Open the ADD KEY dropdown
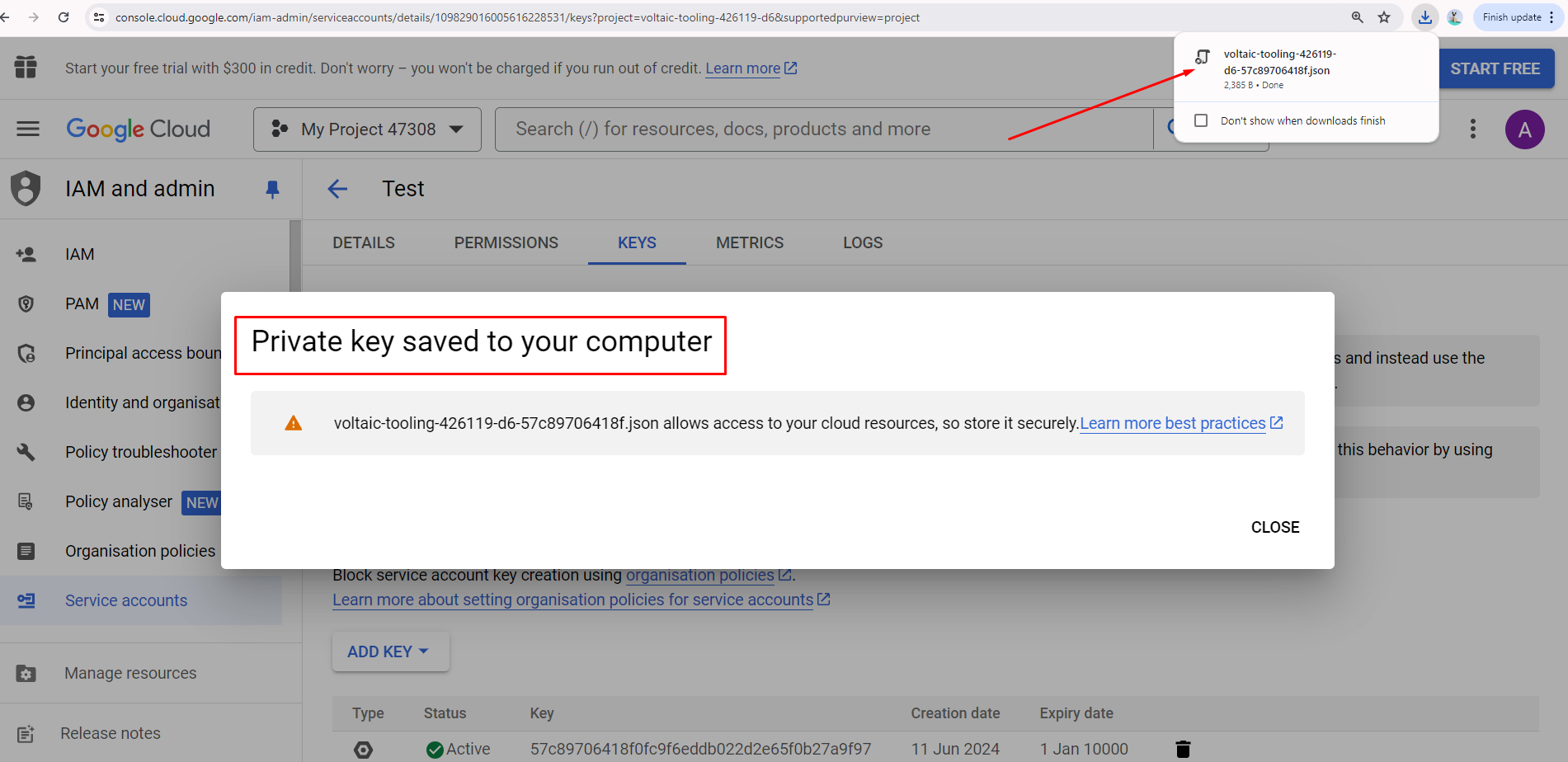 [389, 651]
